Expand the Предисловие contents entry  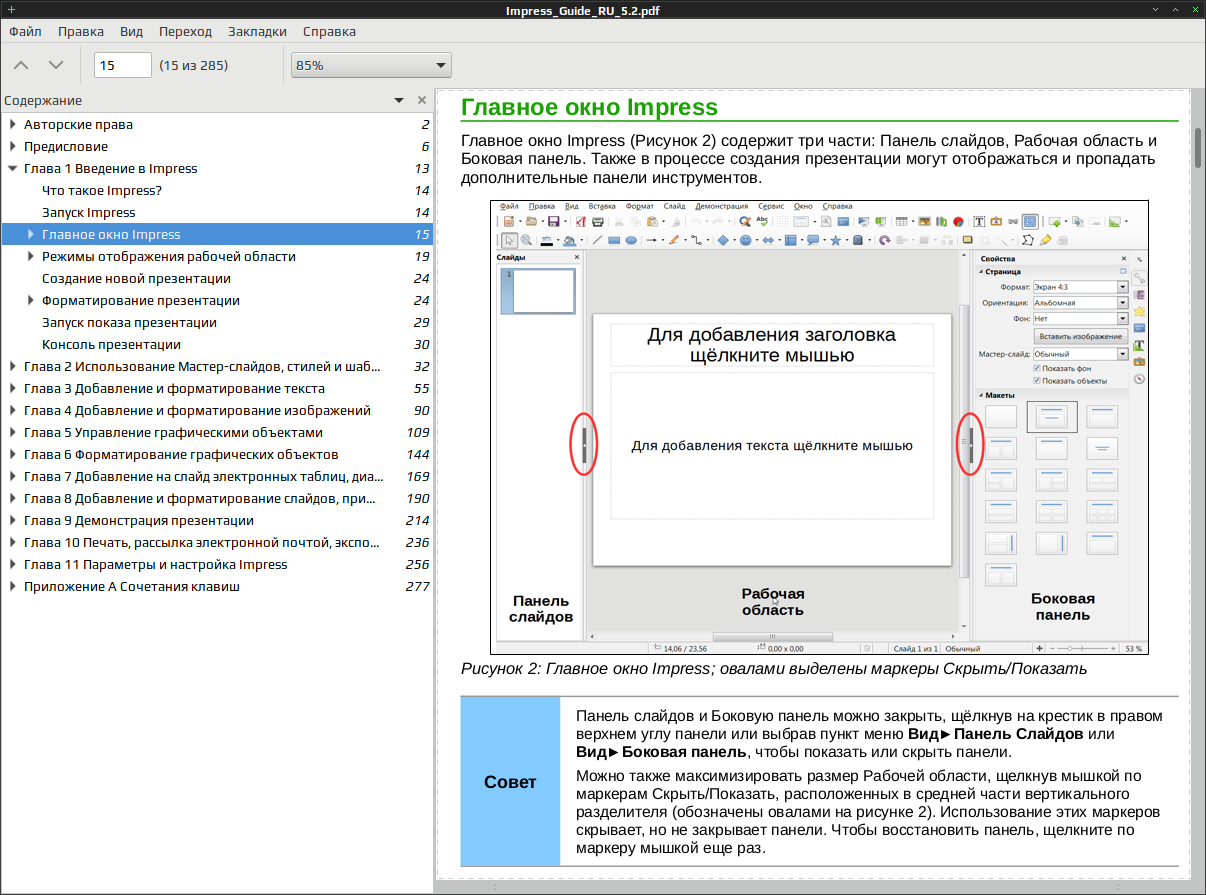(x=12, y=147)
